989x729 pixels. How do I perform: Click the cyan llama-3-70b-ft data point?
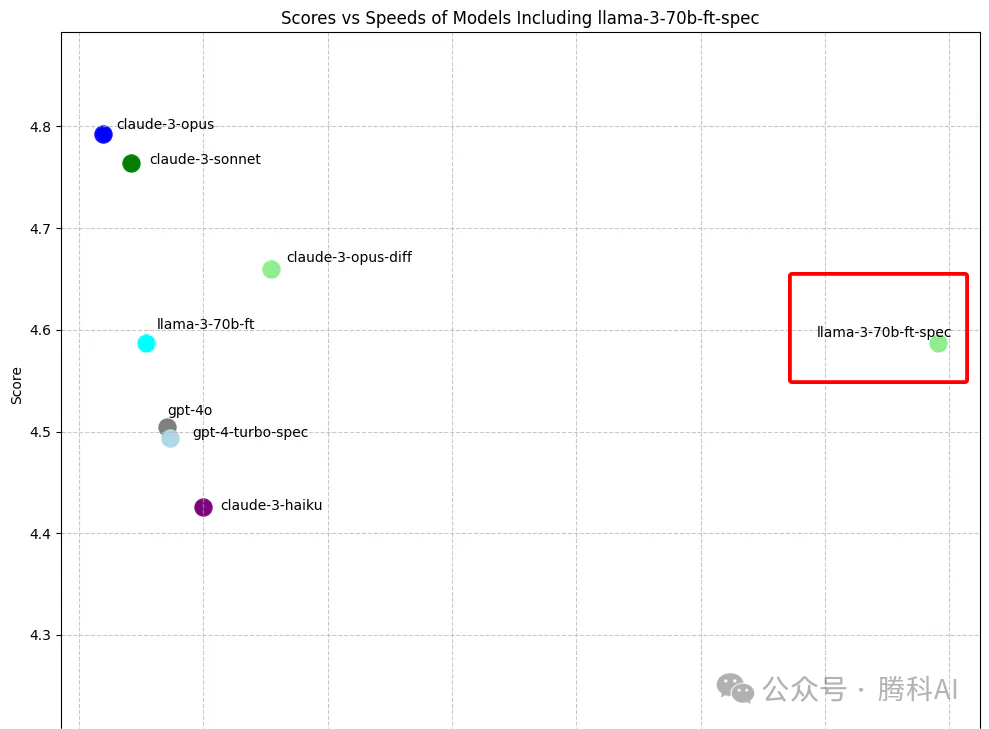[x=146, y=343]
